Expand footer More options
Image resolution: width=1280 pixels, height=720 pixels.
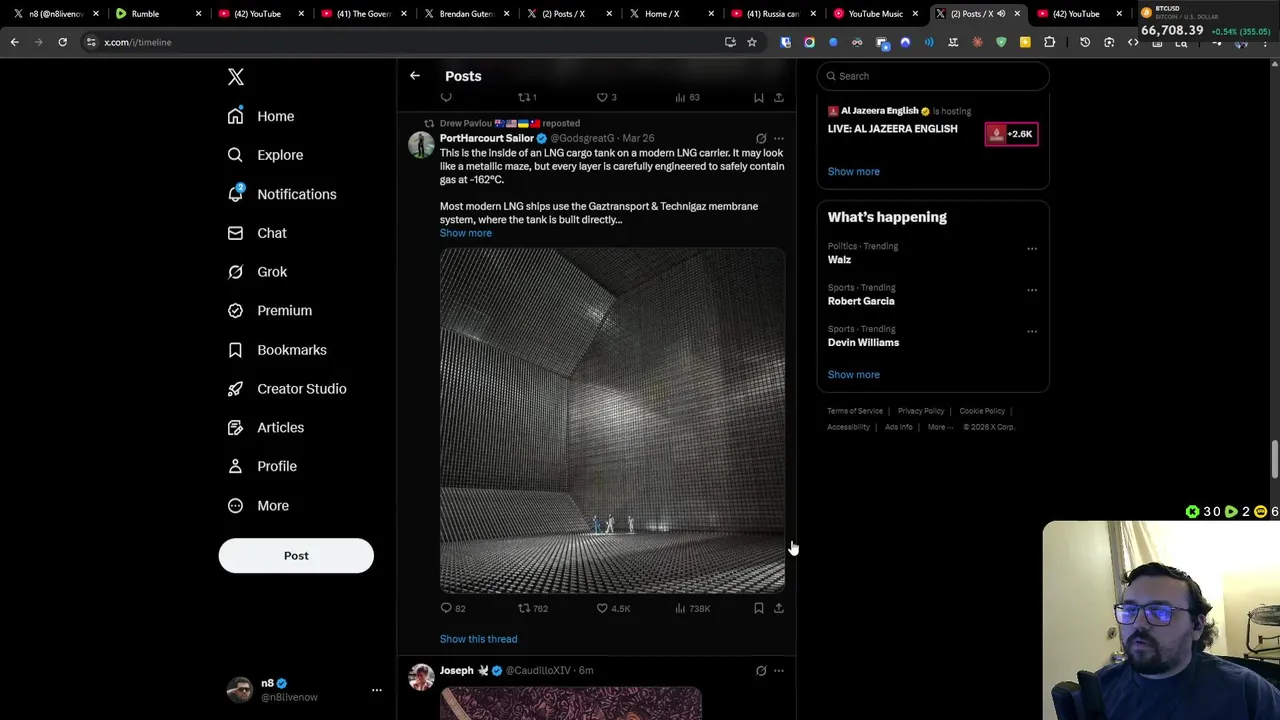(x=938, y=427)
